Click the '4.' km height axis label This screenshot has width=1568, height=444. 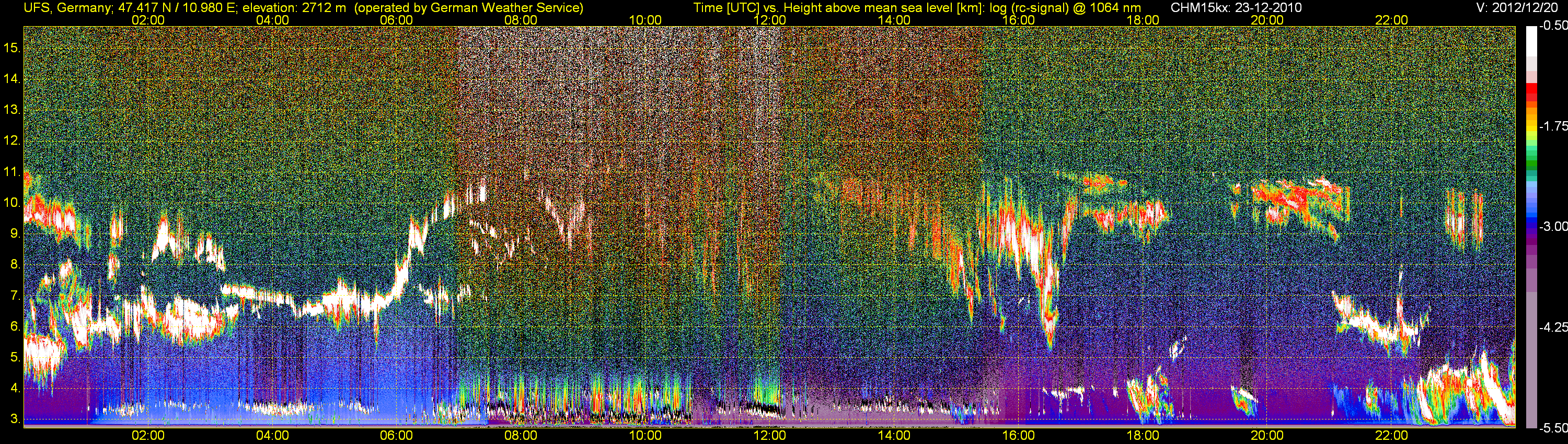pyautogui.click(x=16, y=388)
